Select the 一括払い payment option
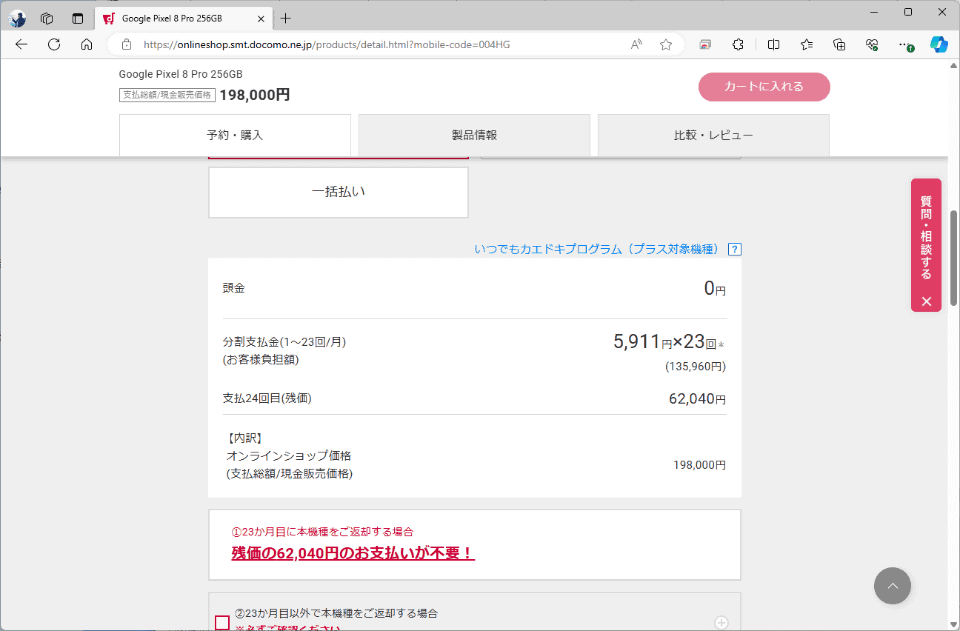The width and height of the screenshot is (960, 631). click(x=338, y=192)
